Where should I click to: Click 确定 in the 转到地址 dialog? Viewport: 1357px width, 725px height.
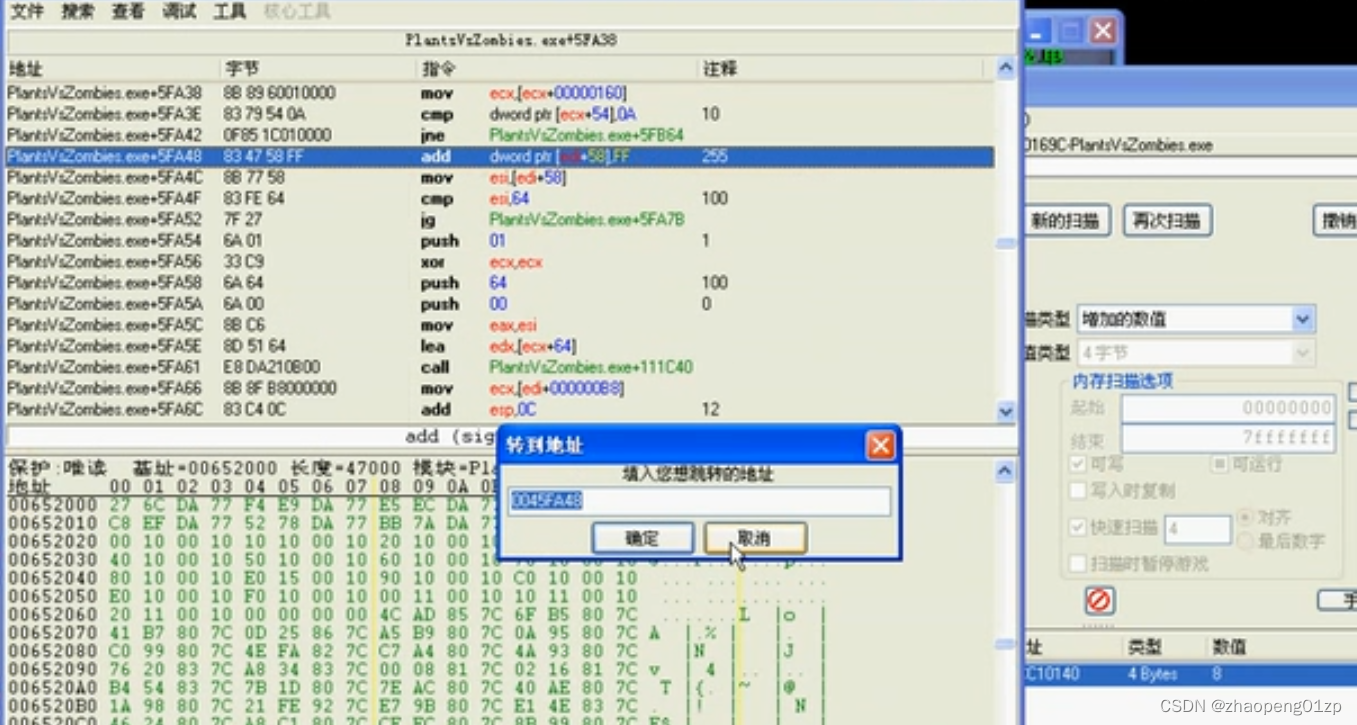click(642, 538)
